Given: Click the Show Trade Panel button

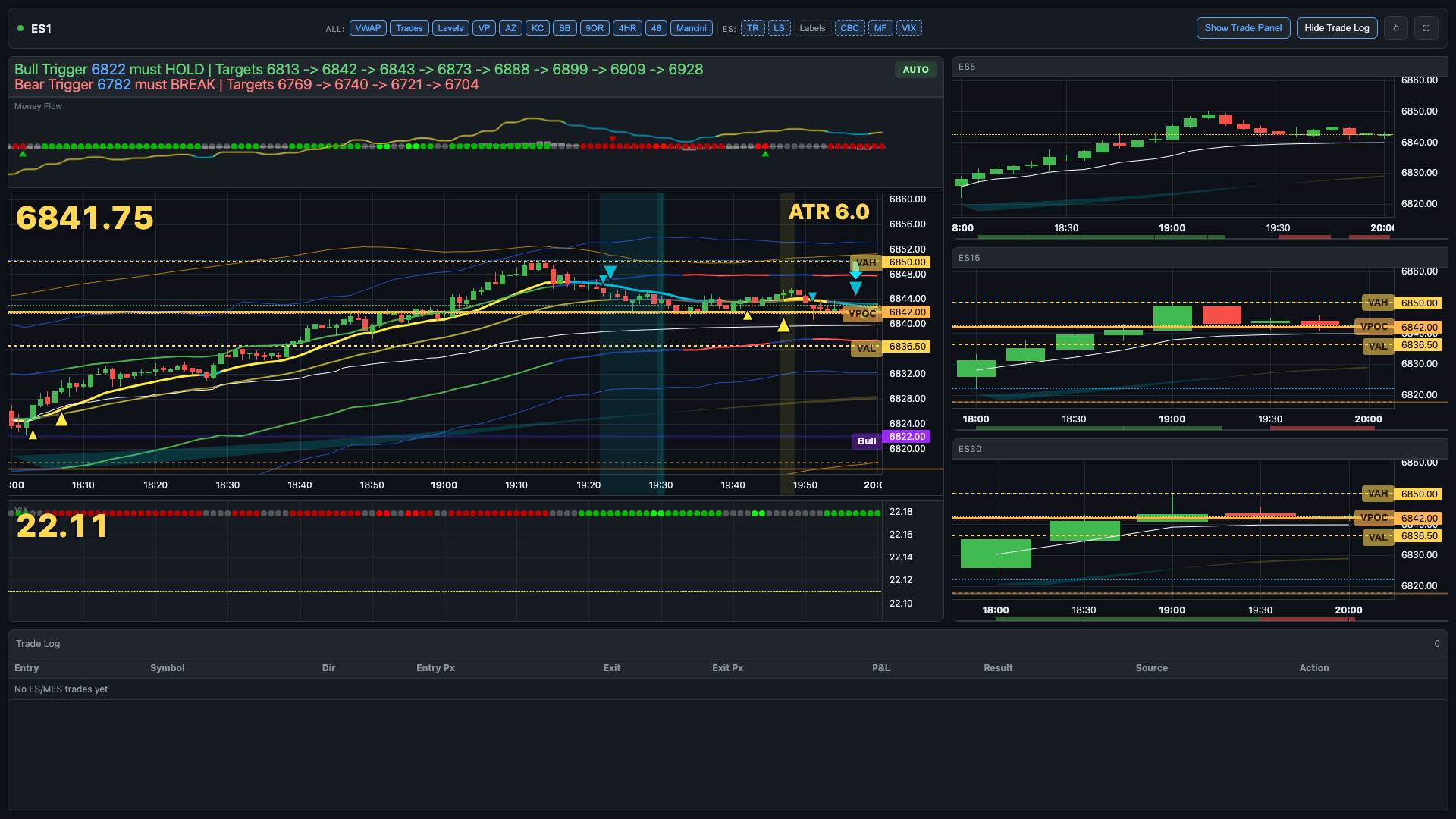Looking at the screenshot, I should click(x=1243, y=27).
